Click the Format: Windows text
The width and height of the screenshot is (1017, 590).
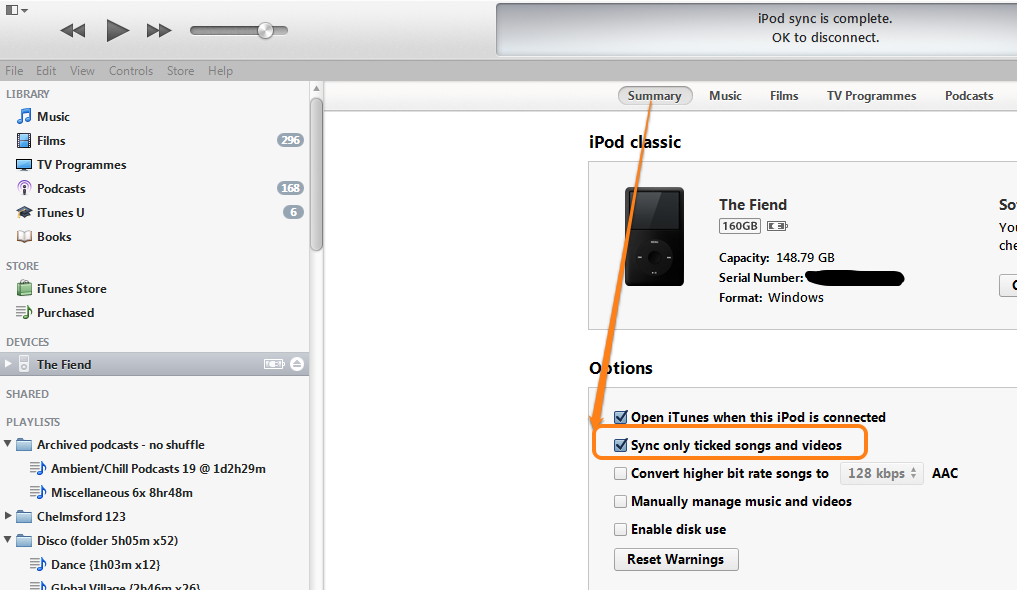tap(771, 298)
